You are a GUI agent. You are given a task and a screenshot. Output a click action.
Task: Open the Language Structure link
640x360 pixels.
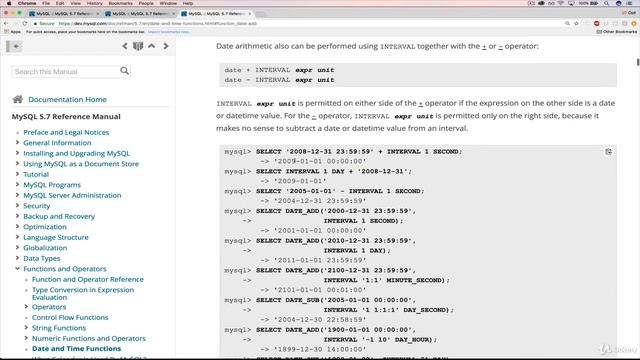[x=56, y=237]
